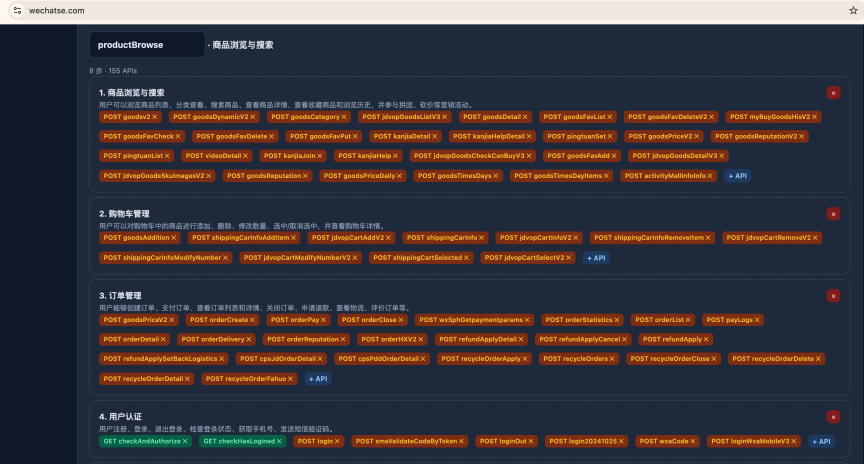The image size is (864, 464).
Task: Remove POST goodsFavList via its X icon
Action: point(609,117)
